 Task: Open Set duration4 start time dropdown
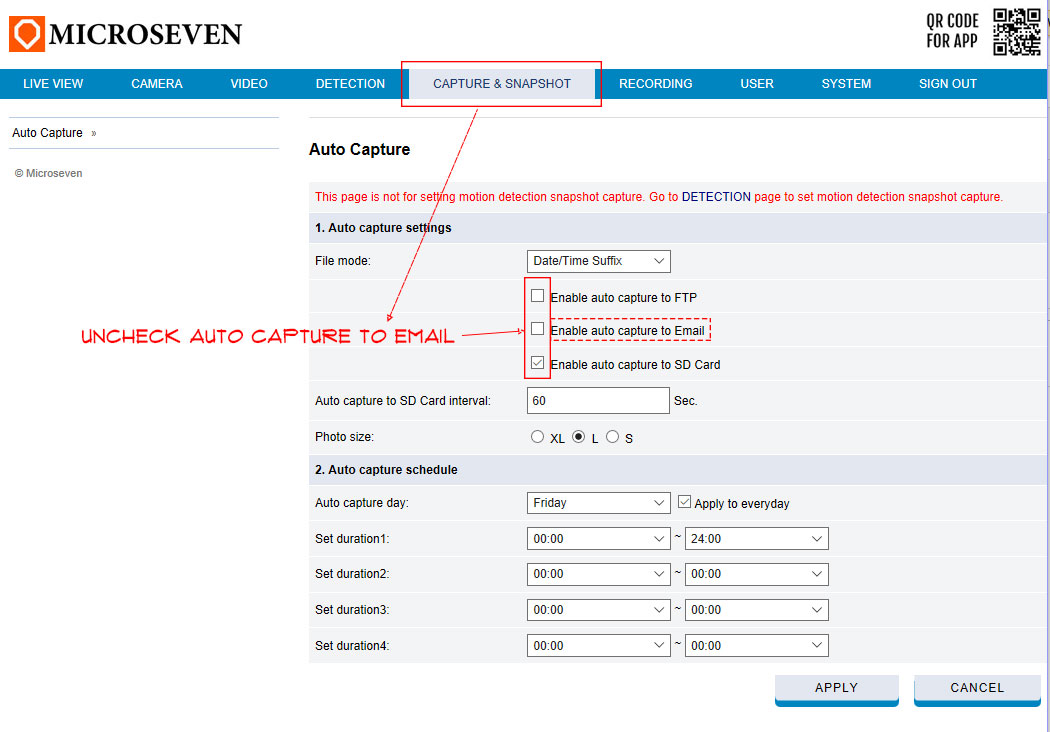click(x=599, y=646)
